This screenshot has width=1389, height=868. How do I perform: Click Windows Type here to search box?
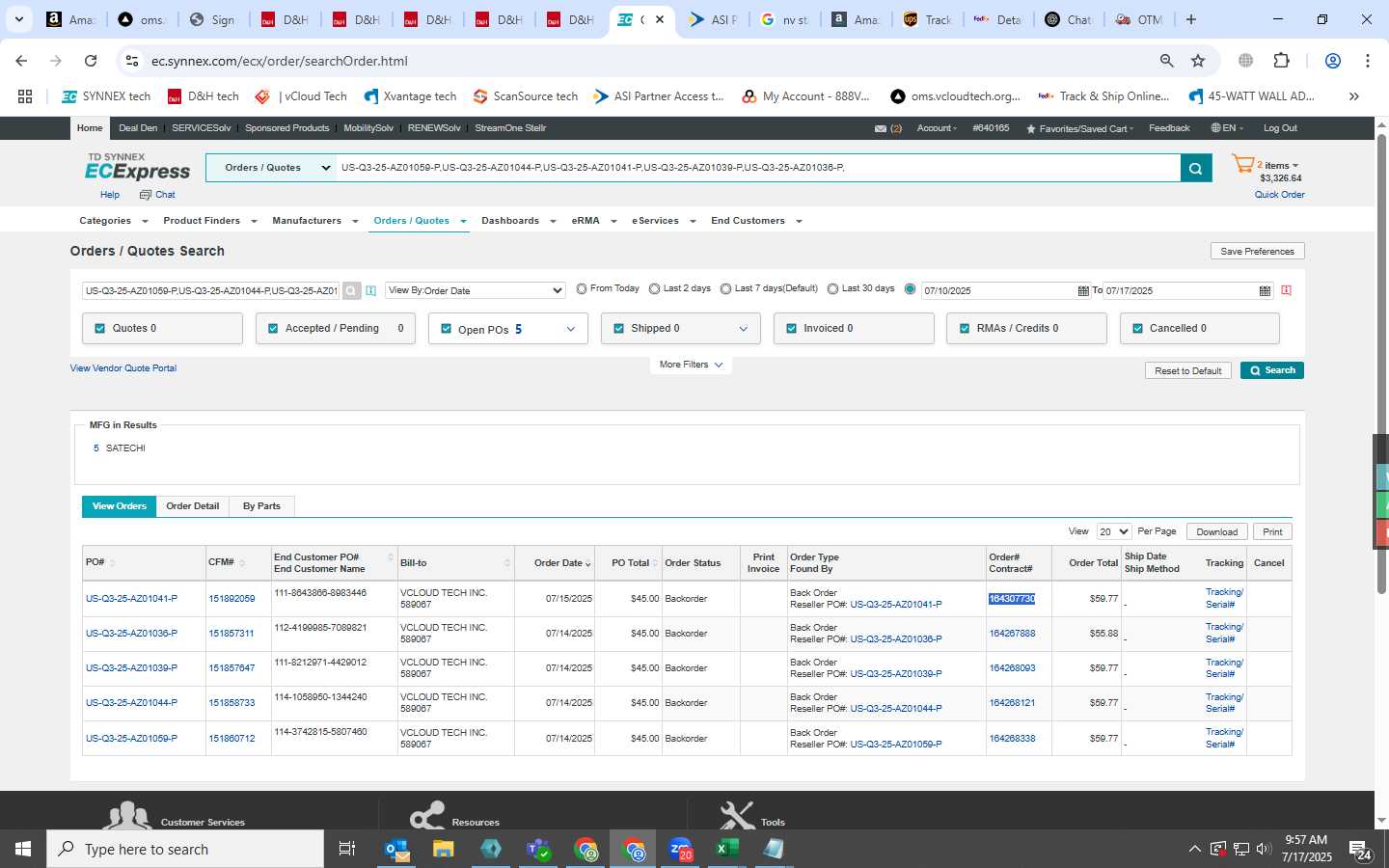[x=185, y=849]
